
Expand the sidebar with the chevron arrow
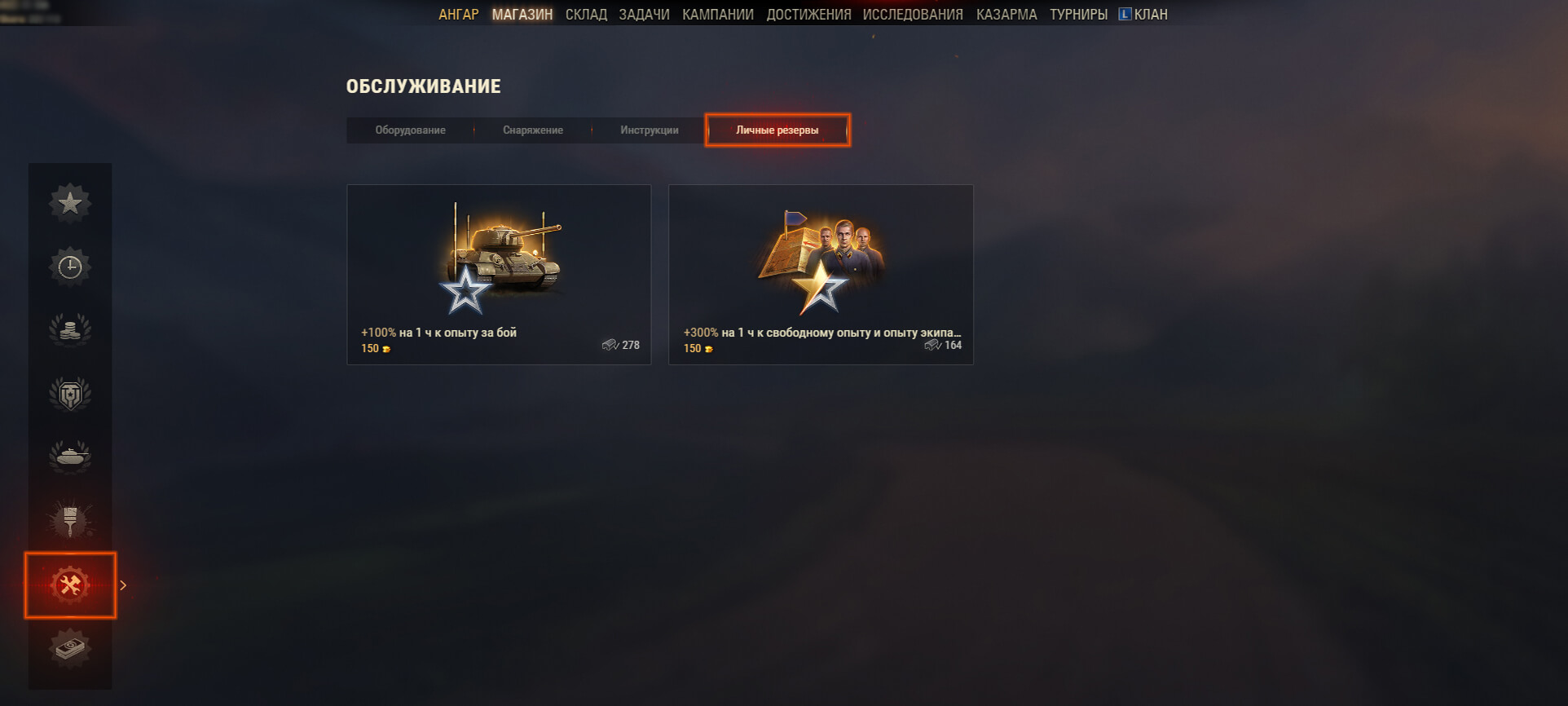pos(123,585)
